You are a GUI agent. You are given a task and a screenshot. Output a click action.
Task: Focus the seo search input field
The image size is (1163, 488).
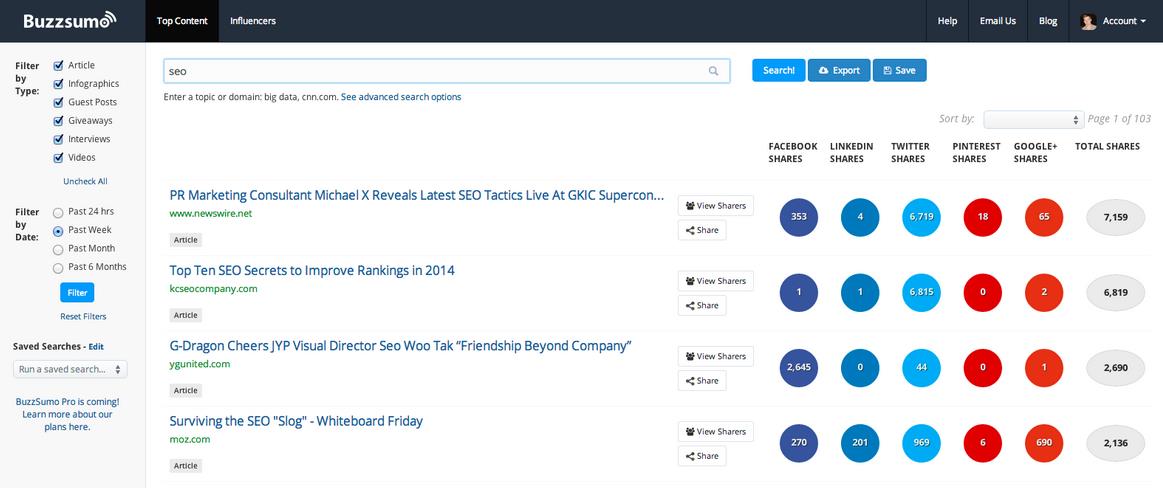(x=447, y=71)
